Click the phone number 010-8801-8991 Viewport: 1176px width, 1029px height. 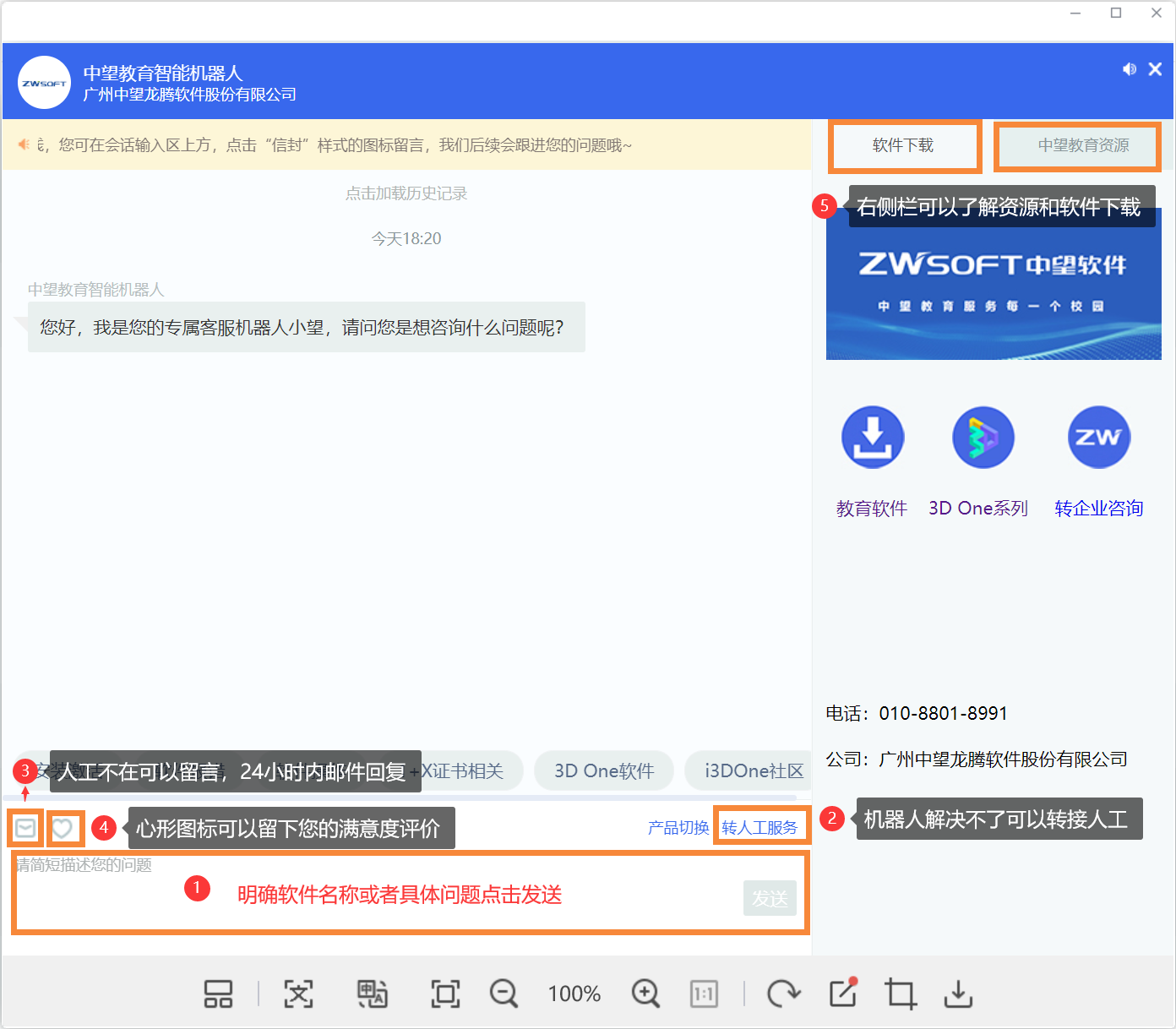944,714
